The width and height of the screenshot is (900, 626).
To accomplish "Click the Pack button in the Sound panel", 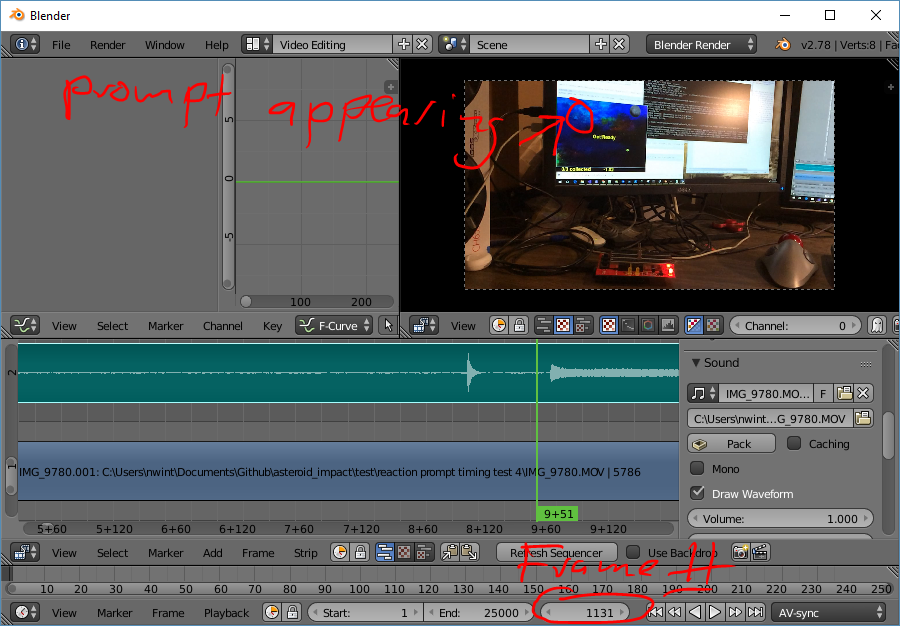I will coord(731,443).
